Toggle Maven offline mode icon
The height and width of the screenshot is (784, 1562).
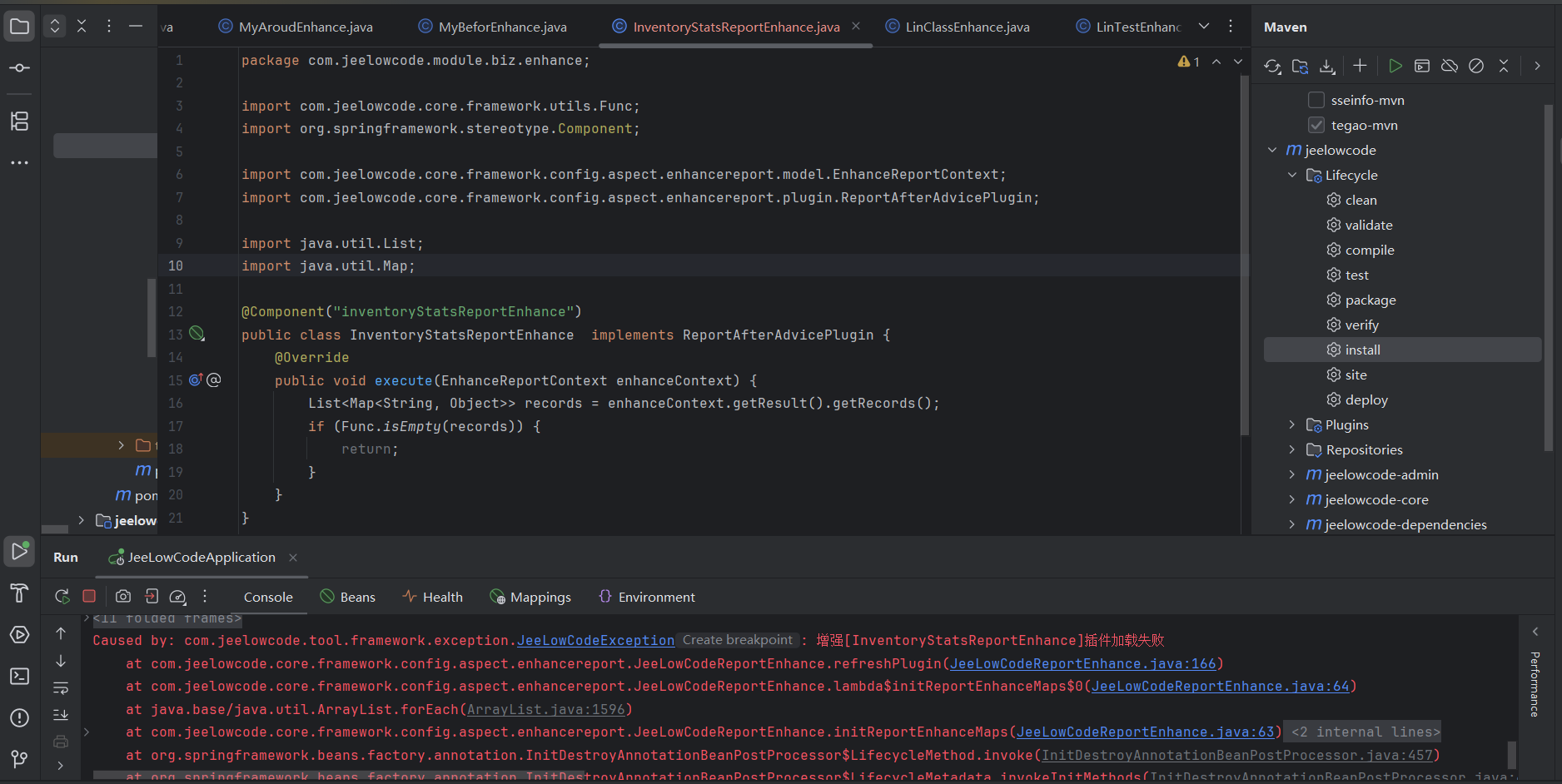pyautogui.click(x=1450, y=66)
